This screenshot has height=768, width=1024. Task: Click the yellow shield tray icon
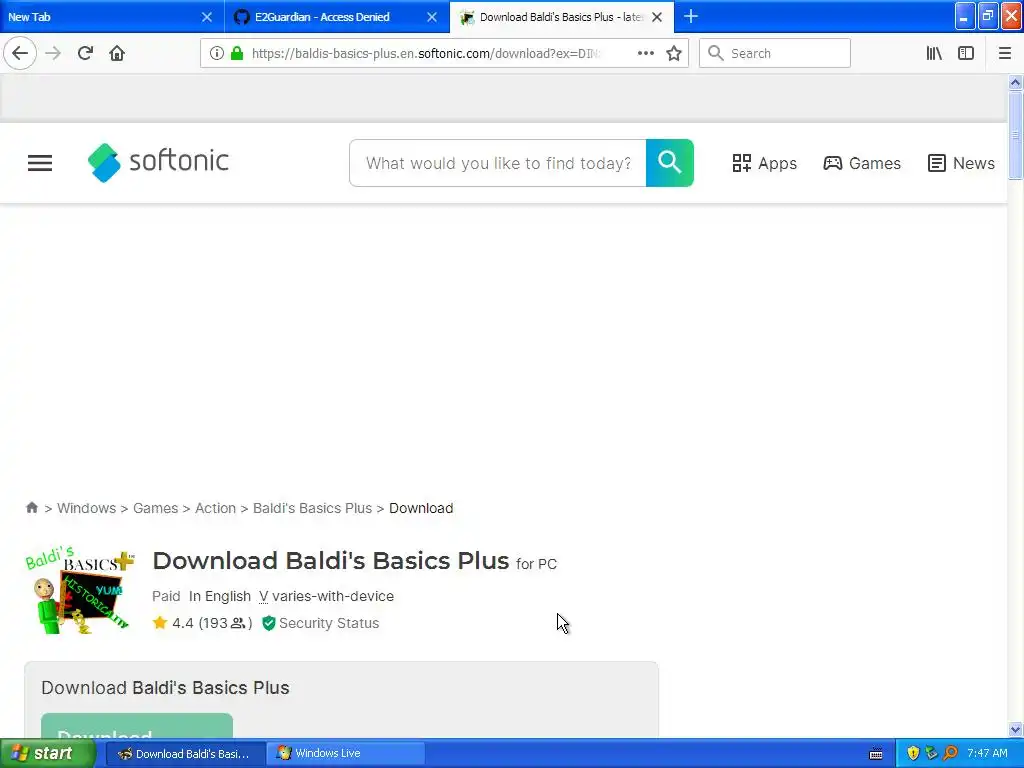(913, 753)
